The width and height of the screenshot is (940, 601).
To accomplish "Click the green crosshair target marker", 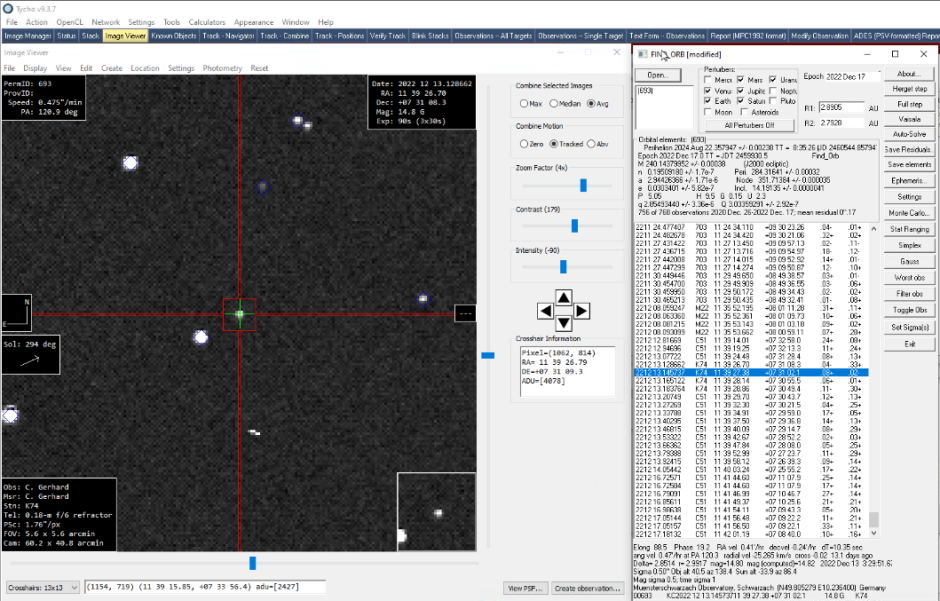I will (240, 314).
